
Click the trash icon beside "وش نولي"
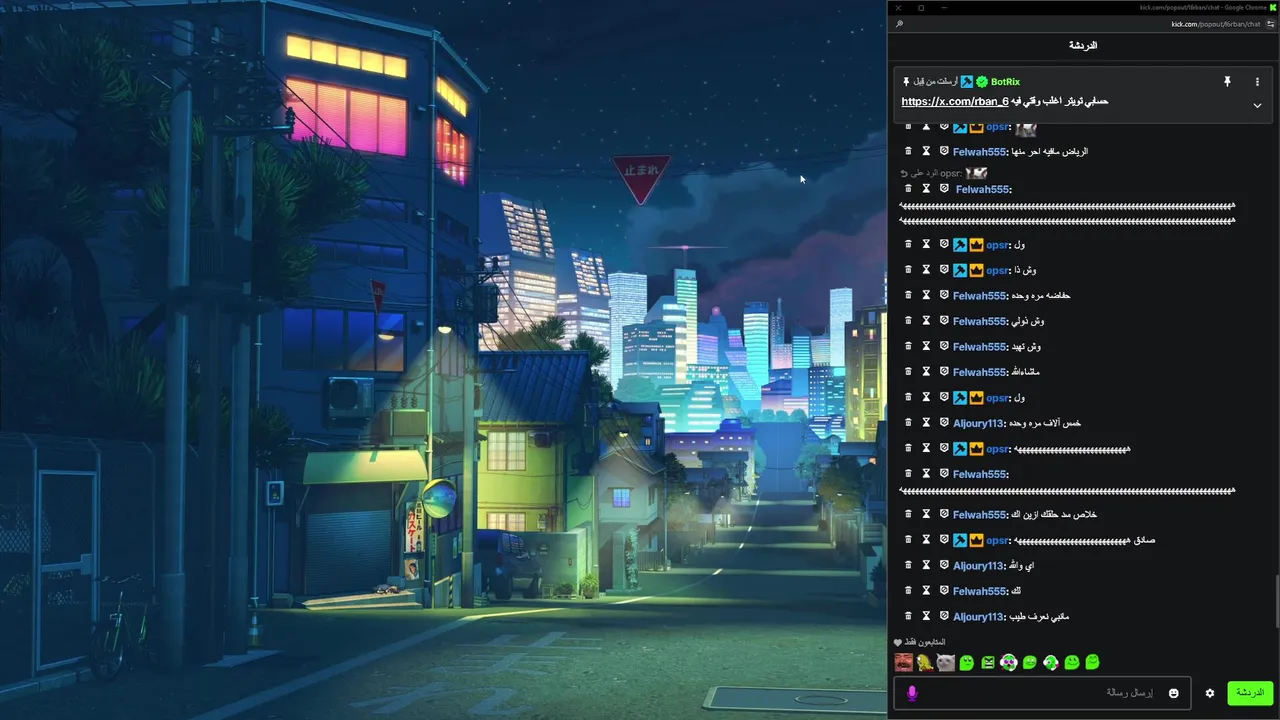[908, 321]
